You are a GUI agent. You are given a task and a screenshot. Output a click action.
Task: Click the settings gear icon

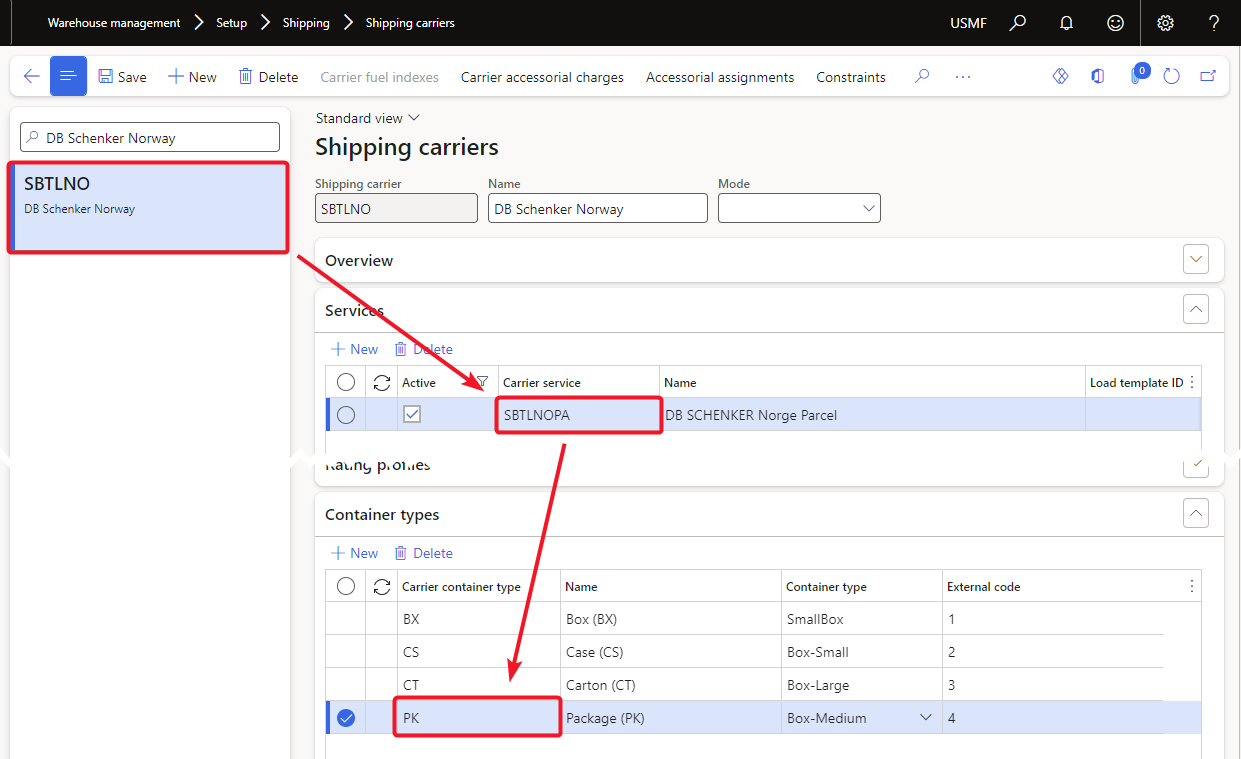coord(1165,23)
